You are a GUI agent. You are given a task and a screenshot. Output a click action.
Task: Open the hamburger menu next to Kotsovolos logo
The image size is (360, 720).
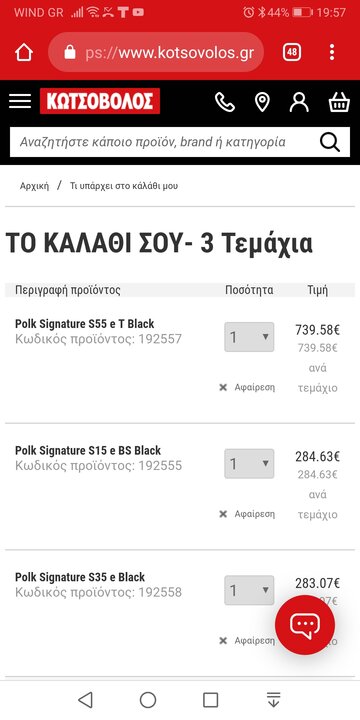click(20, 101)
